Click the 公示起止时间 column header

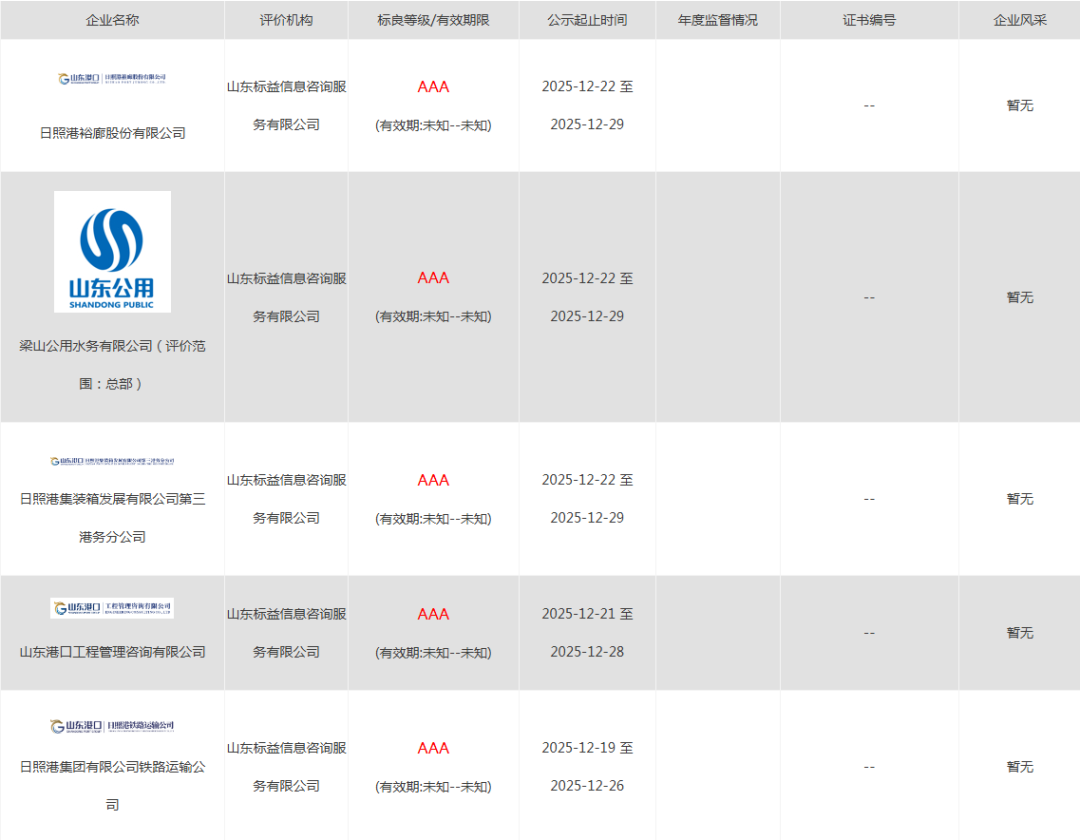[588, 20]
